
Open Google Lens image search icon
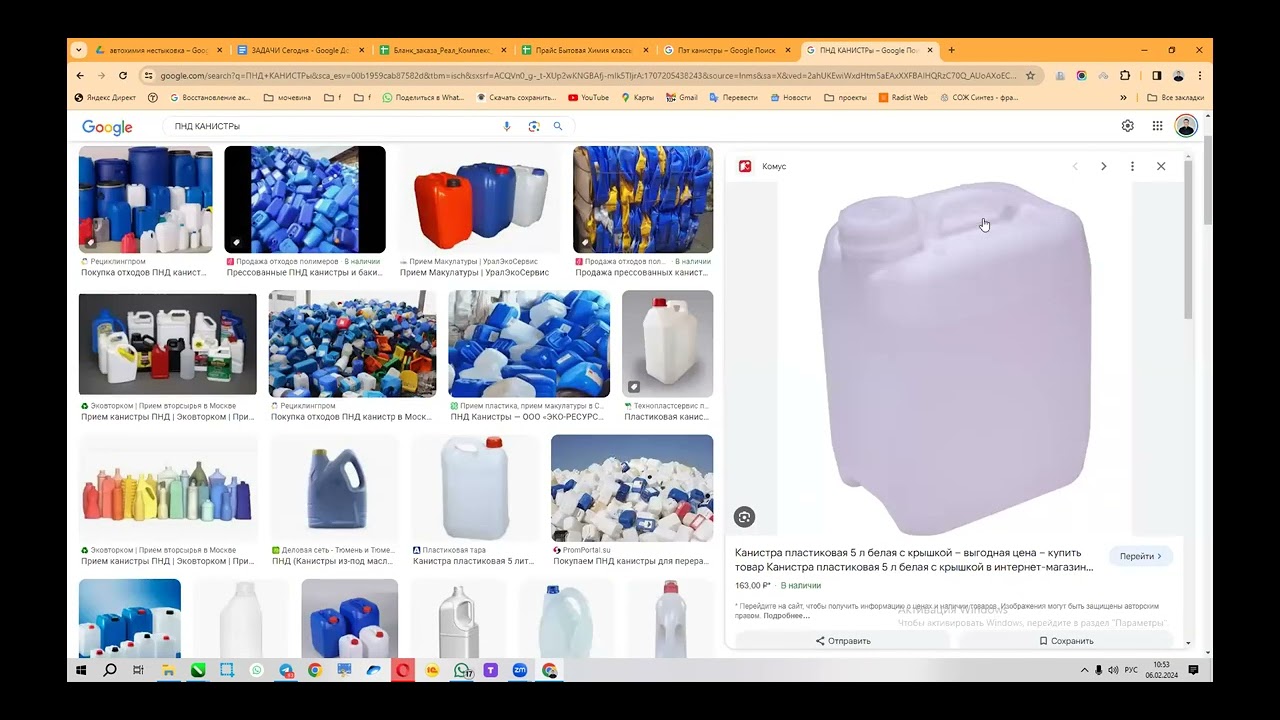[533, 126]
